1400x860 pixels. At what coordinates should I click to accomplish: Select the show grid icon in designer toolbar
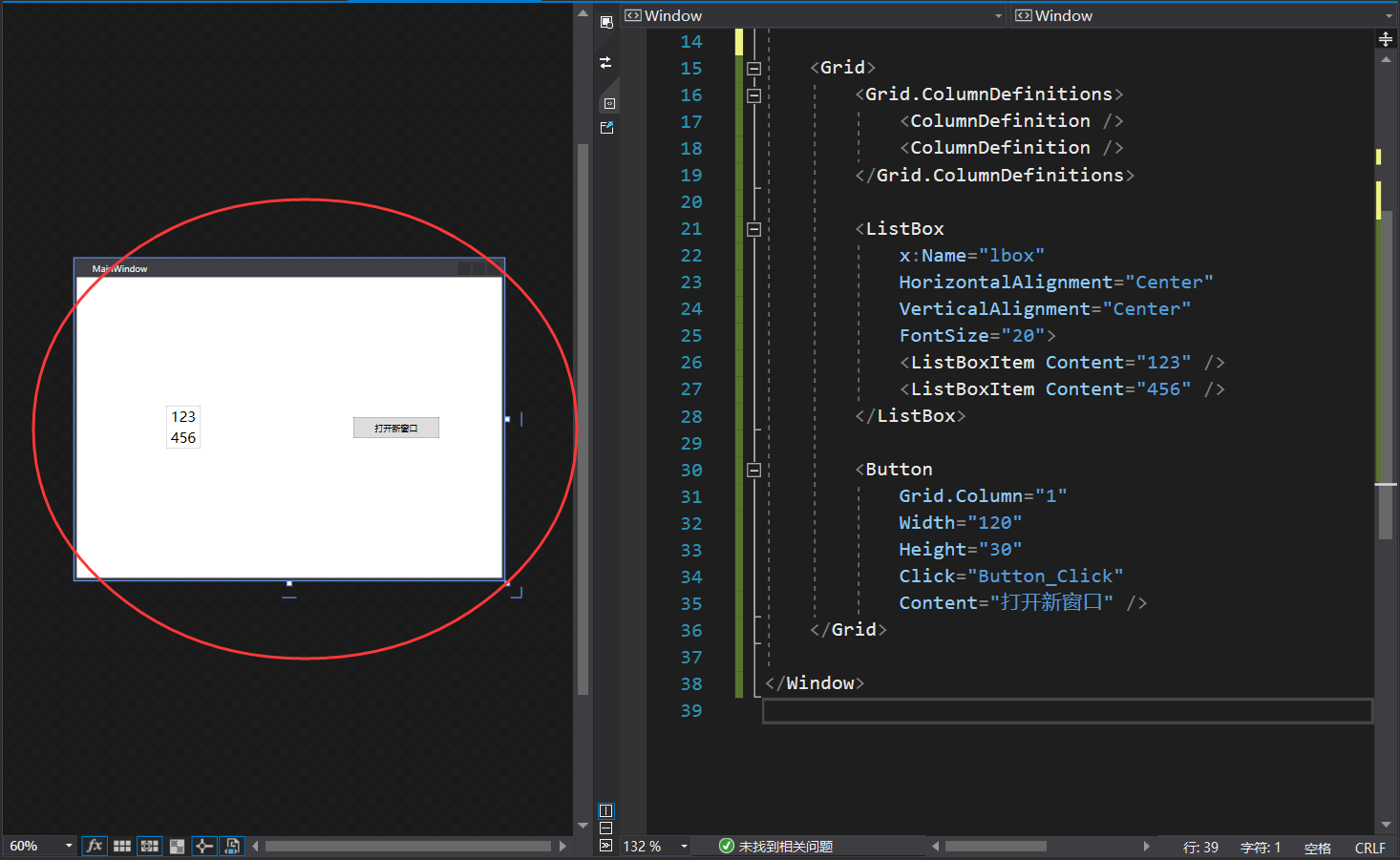[x=121, y=846]
